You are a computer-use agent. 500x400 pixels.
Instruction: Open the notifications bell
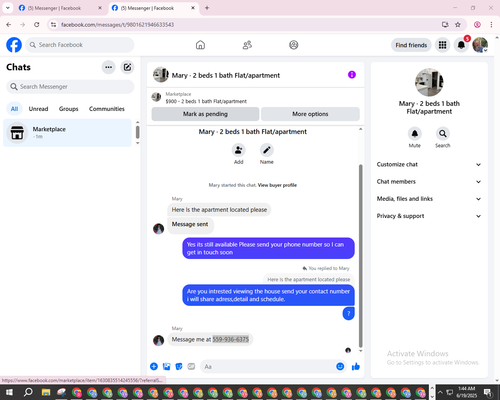click(461, 45)
